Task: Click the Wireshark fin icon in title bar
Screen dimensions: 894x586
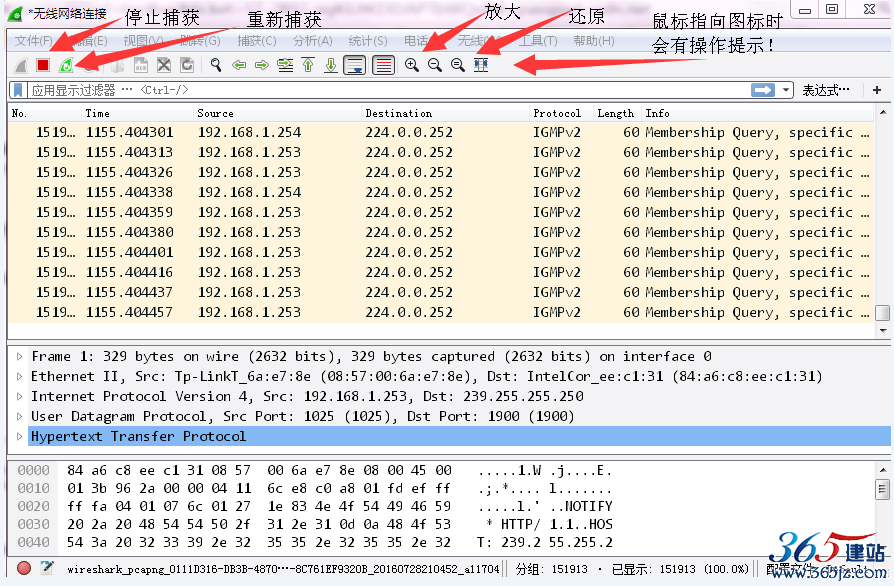Action: coord(15,14)
